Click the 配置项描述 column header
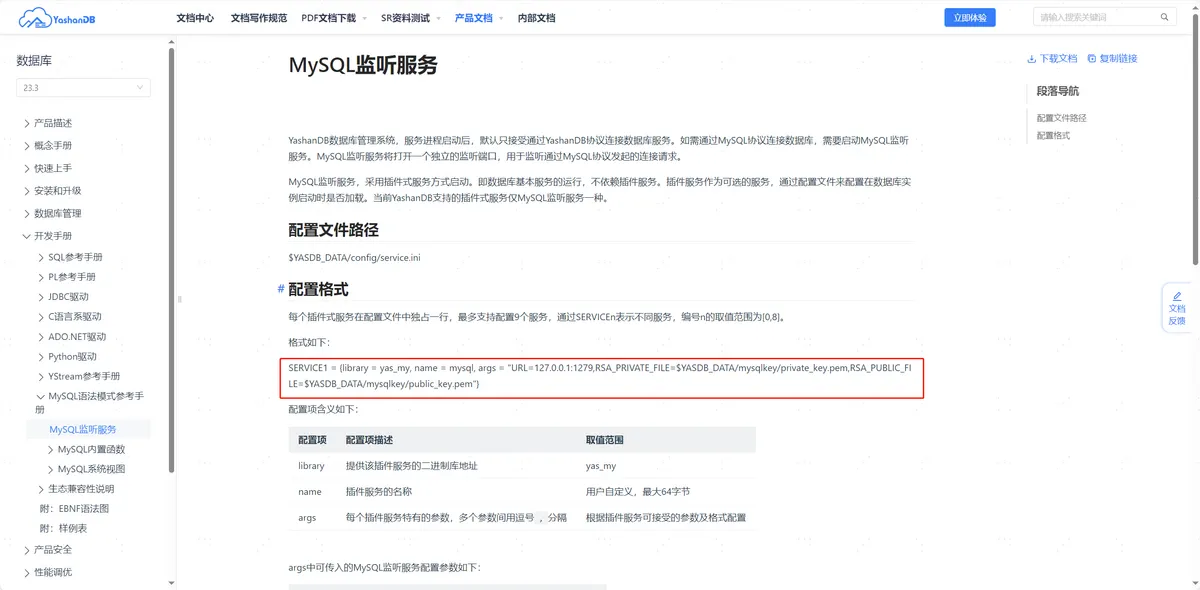The height and width of the screenshot is (590, 1200). click(x=369, y=440)
